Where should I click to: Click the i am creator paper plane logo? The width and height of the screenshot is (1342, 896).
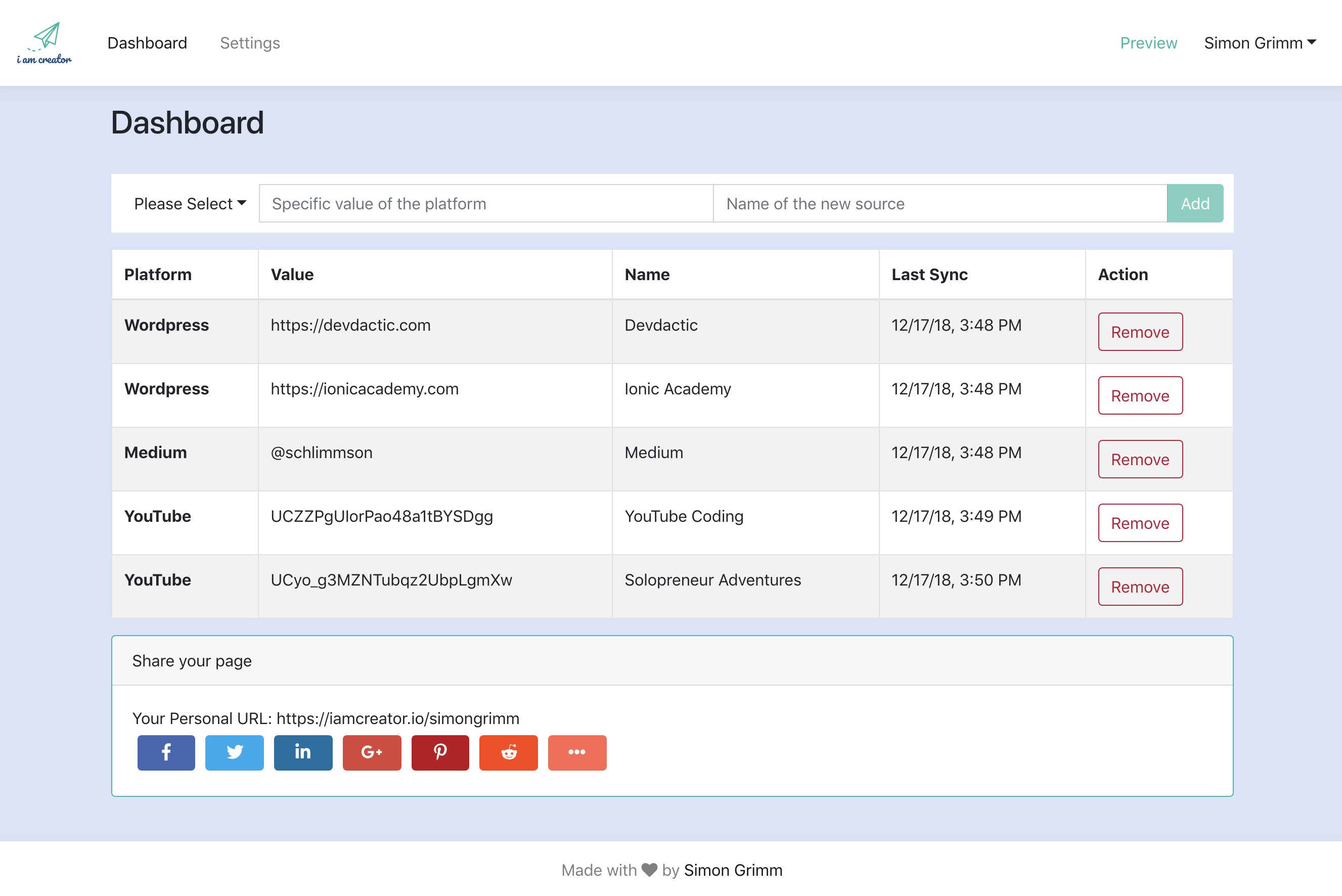click(44, 43)
